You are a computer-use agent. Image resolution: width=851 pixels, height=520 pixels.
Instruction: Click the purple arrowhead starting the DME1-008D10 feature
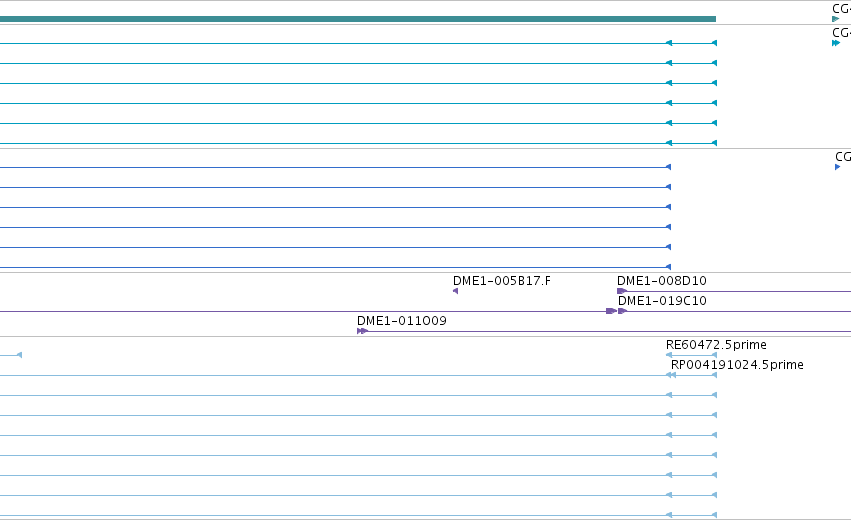(622, 291)
